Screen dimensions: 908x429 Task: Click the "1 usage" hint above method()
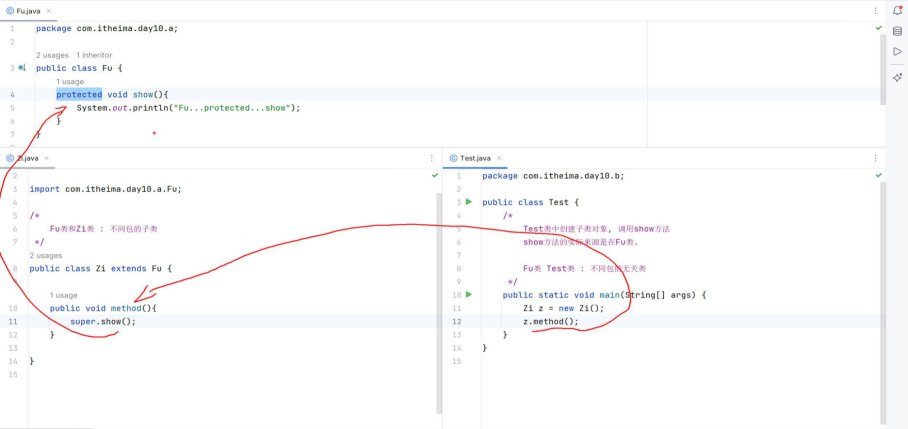point(64,295)
